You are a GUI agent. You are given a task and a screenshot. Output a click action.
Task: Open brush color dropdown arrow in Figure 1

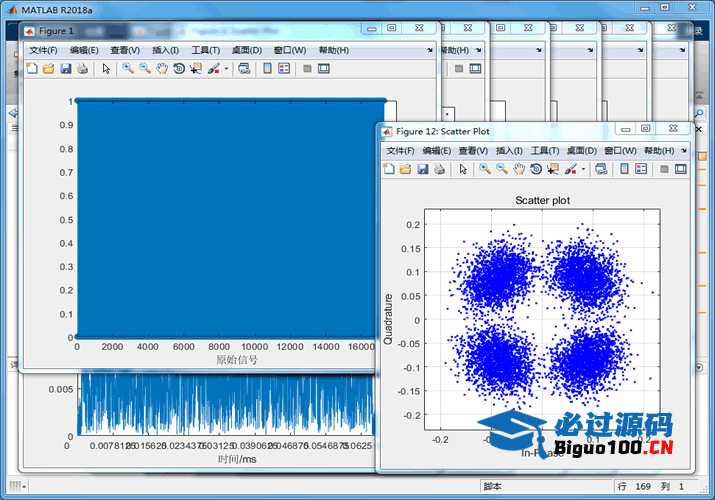click(227, 69)
